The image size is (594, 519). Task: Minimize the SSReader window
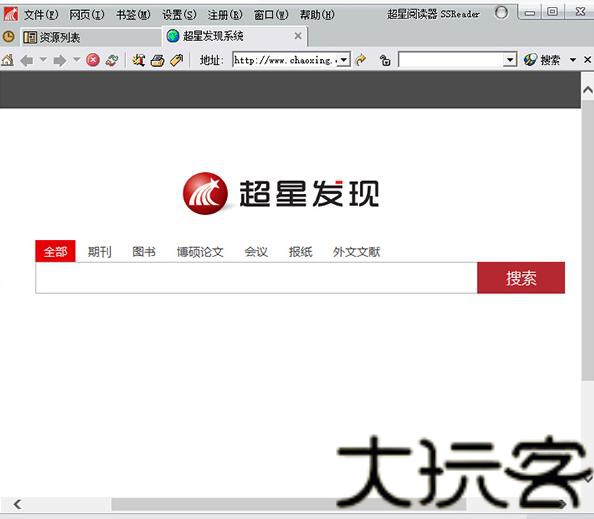click(530, 13)
